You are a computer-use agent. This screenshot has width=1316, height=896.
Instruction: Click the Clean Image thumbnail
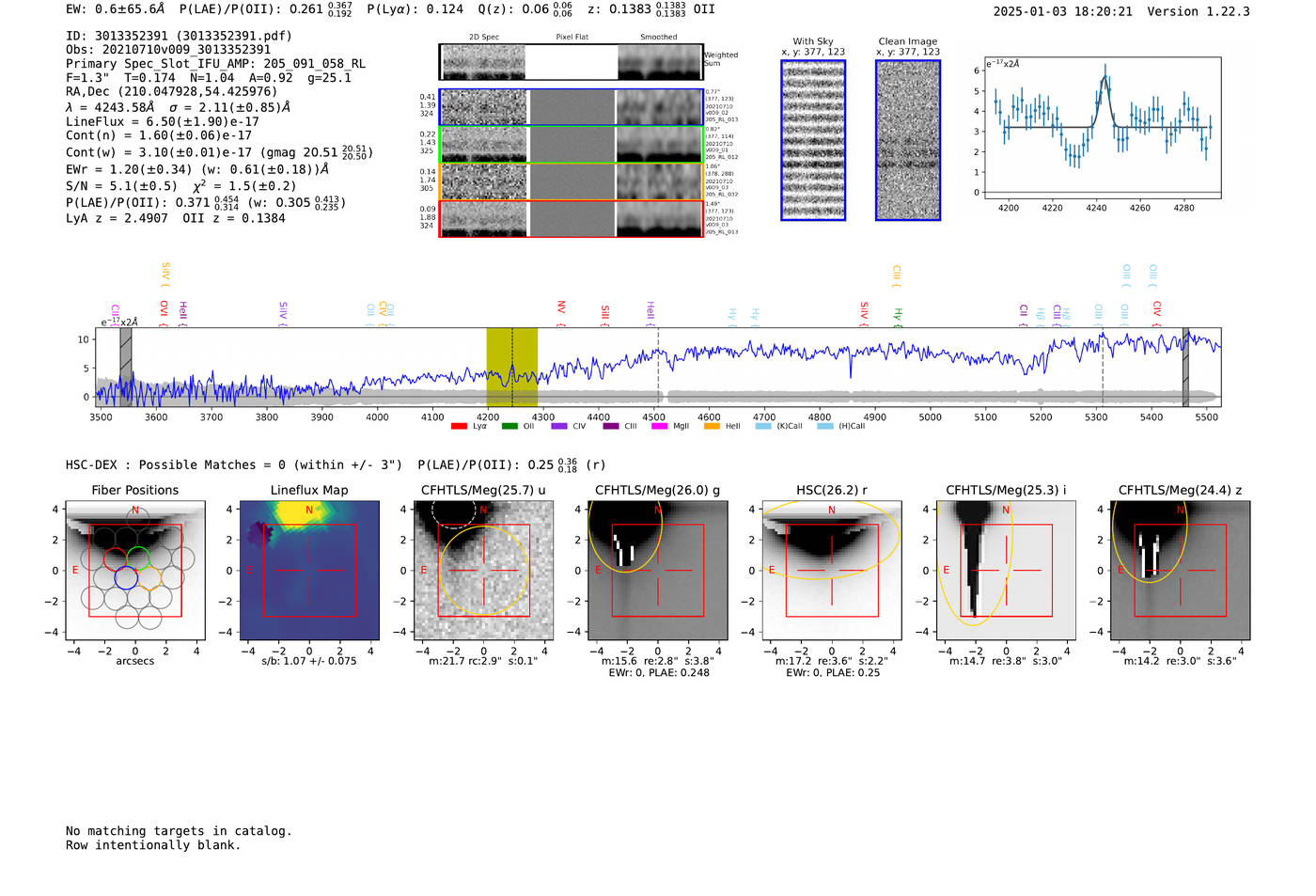[908, 140]
